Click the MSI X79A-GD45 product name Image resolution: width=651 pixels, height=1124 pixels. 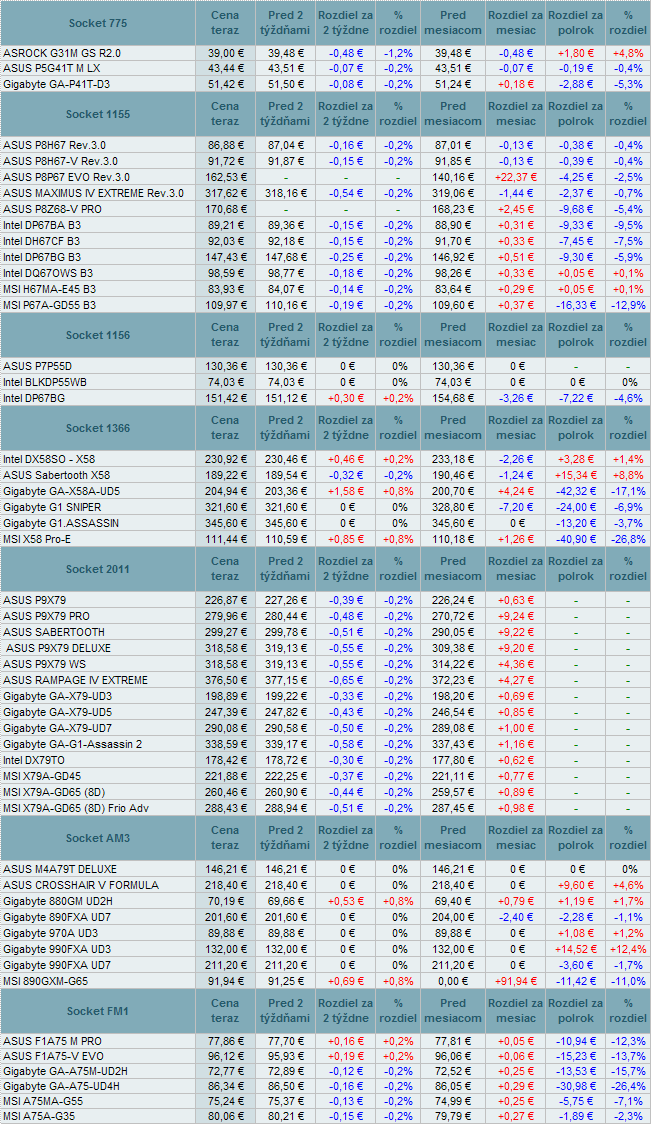point(42,776)
